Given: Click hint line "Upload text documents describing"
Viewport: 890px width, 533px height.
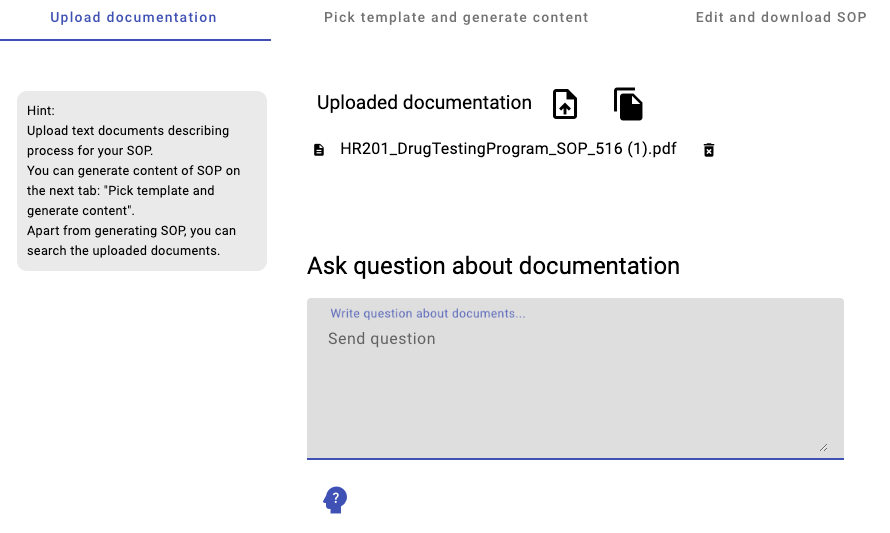Looking at the screenshot, I should click(x=128, y=131).
